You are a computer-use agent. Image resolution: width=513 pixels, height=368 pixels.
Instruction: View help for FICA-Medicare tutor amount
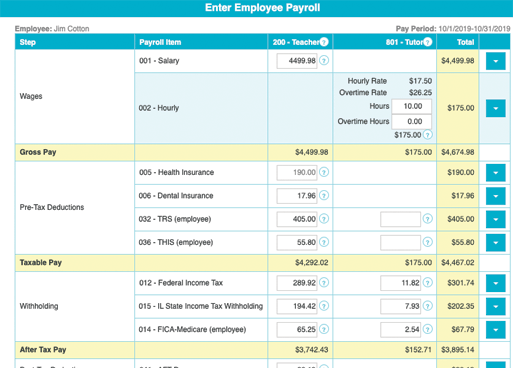coord(428,329)
